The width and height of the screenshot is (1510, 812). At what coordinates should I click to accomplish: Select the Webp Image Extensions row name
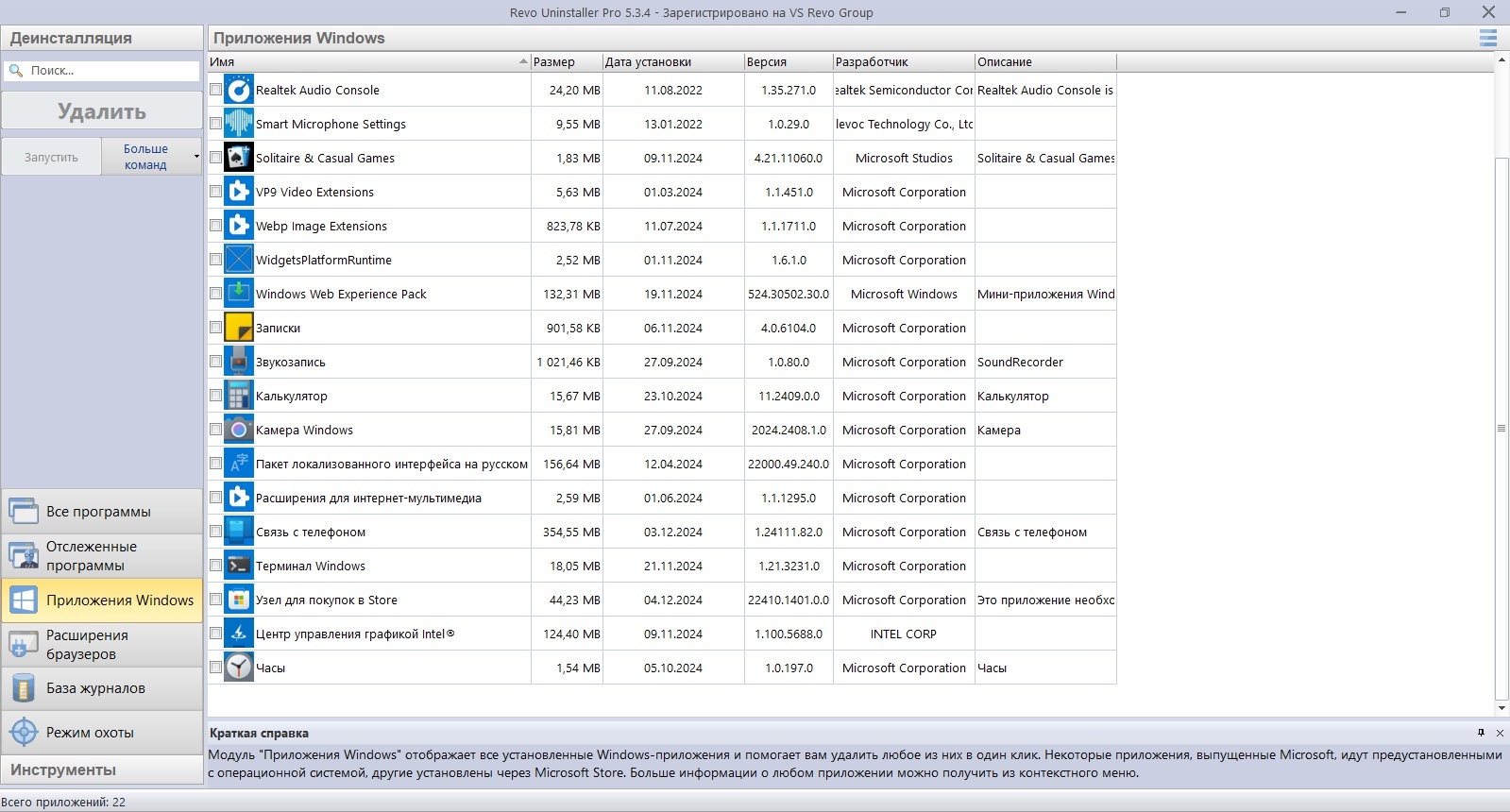321,227
